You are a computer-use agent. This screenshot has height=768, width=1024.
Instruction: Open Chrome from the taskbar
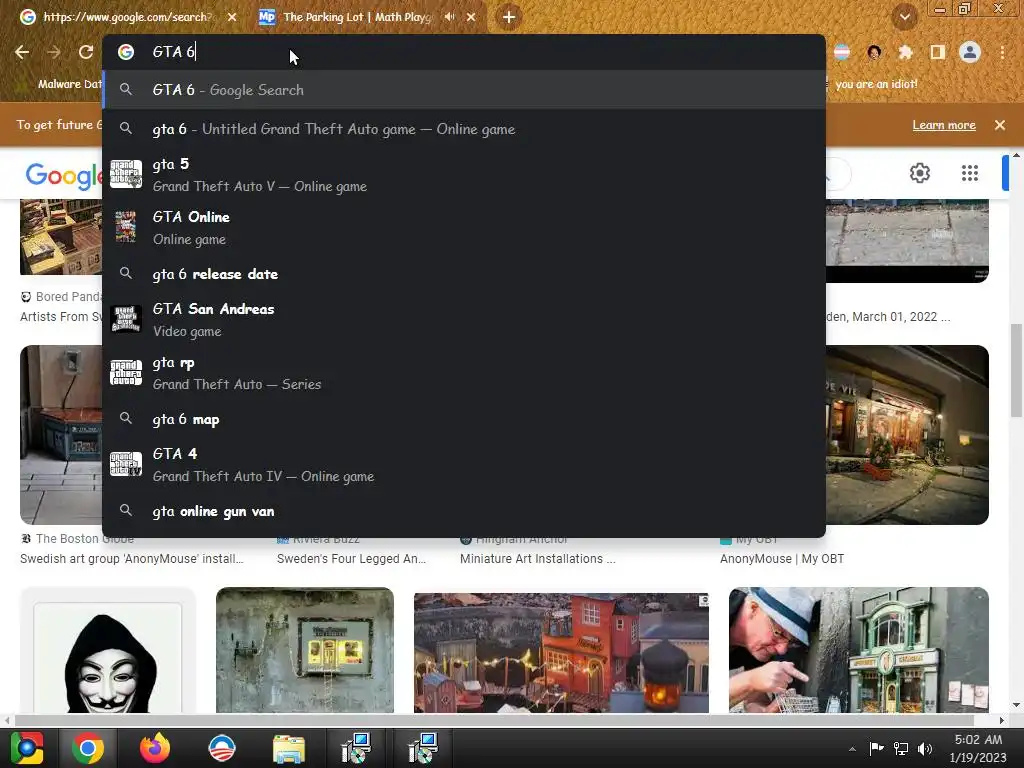click(88, 748)
